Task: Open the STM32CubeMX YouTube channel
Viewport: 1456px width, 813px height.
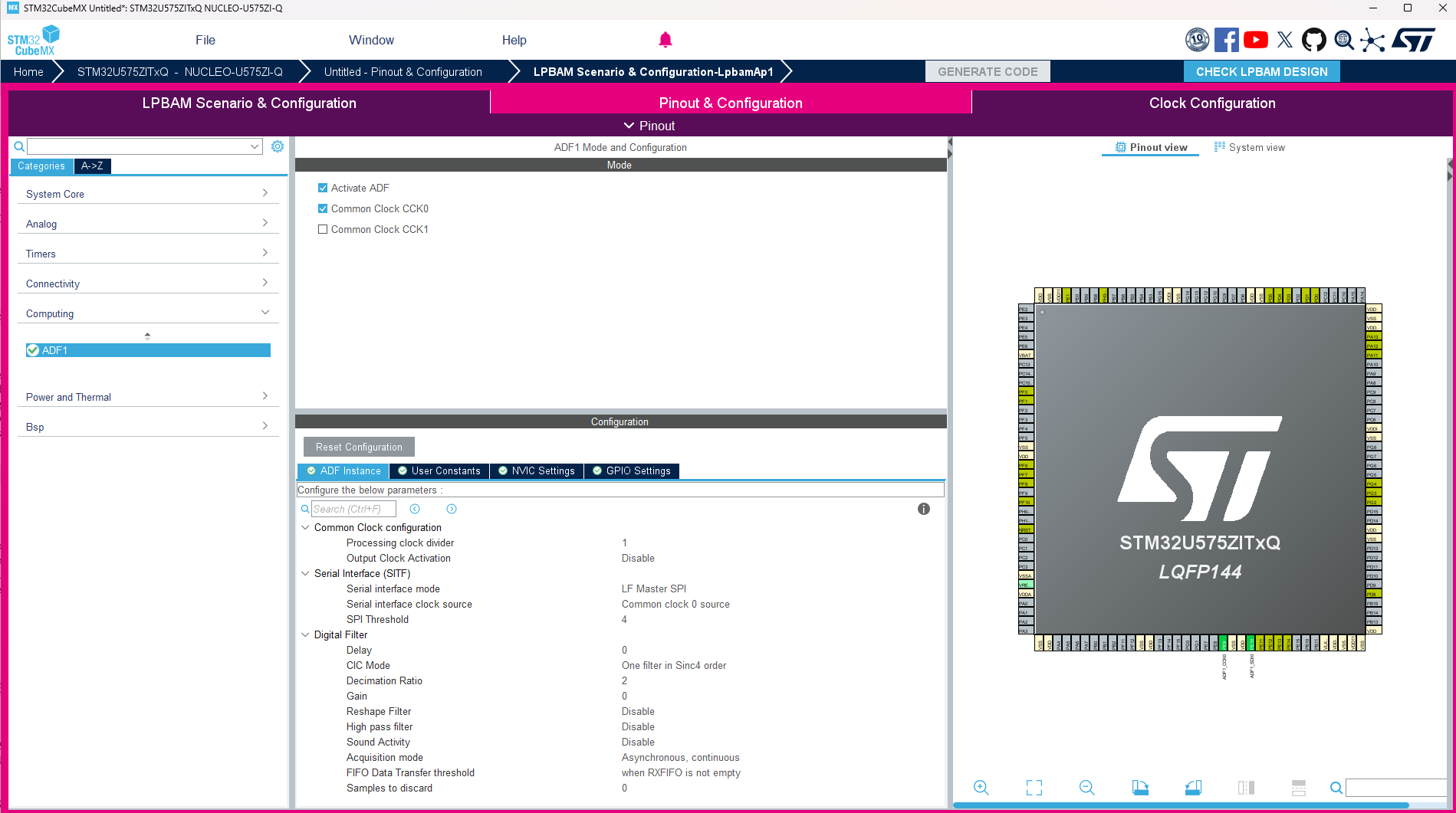Action: tap(1255, 39)
